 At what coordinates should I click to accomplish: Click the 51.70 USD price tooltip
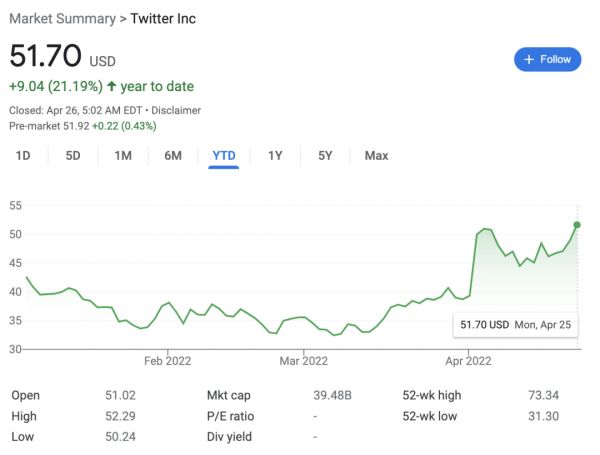point(512,325)
